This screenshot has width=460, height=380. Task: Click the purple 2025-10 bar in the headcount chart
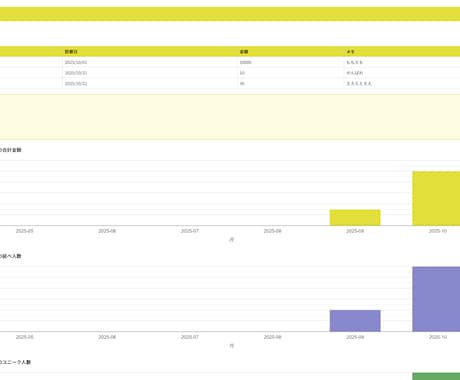436,299
